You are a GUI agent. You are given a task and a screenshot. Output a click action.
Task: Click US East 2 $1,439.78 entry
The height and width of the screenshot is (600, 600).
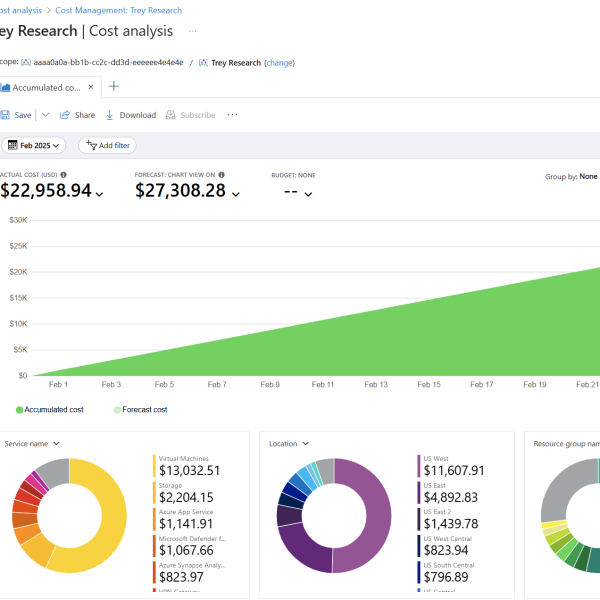(x=448, y=519)
